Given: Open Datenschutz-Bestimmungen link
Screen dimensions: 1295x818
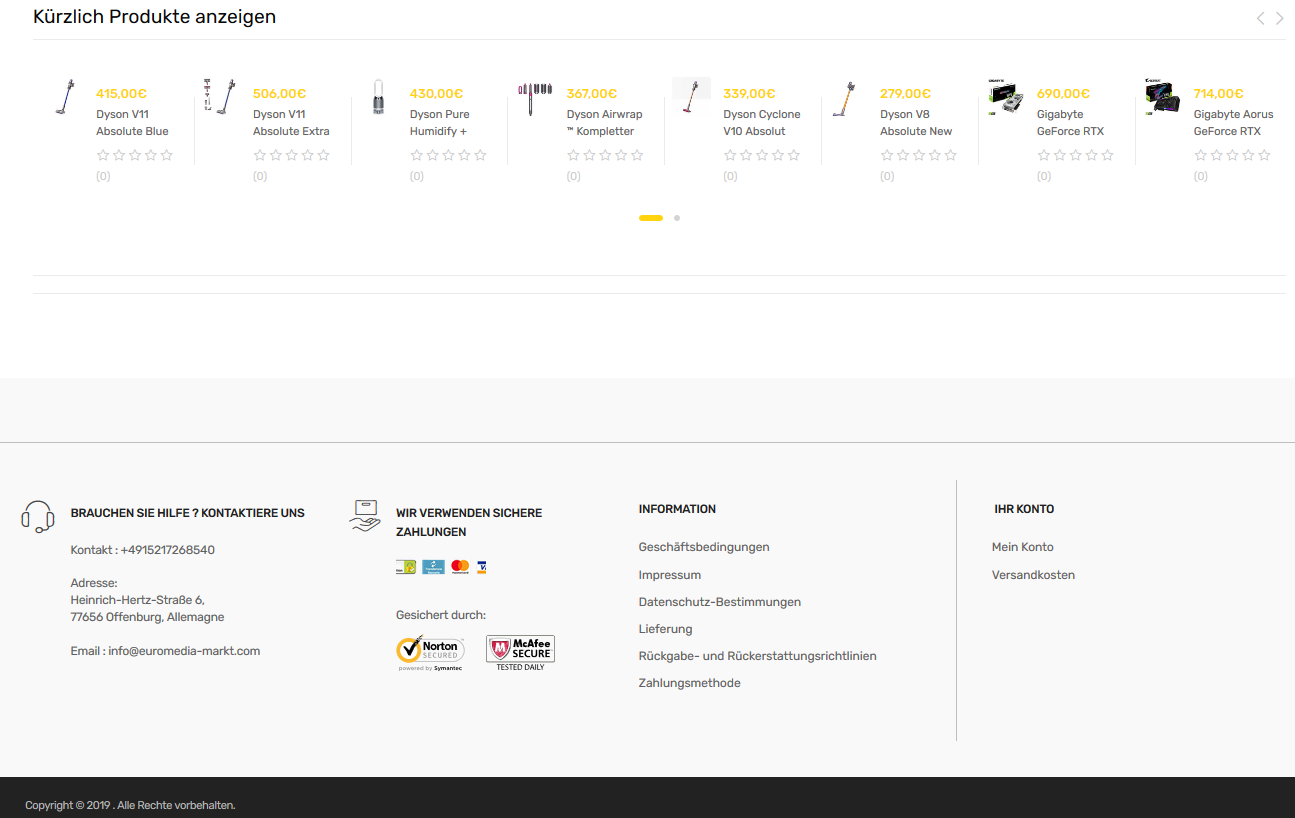Looking at the screenshot, I should click(x=720, y=602).
